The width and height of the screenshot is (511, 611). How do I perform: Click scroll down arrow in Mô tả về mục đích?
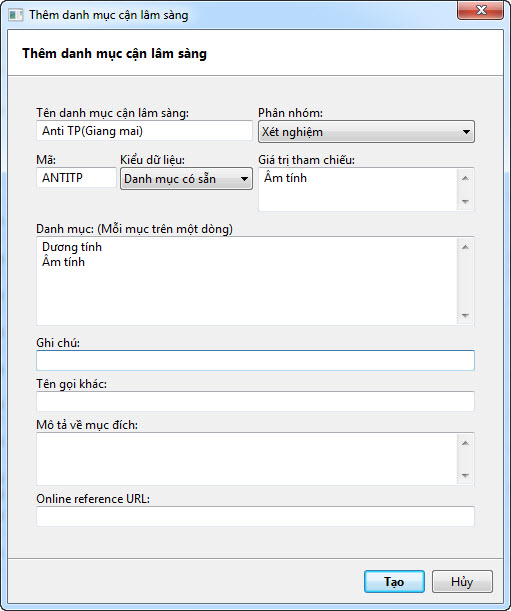coord(465,475)
